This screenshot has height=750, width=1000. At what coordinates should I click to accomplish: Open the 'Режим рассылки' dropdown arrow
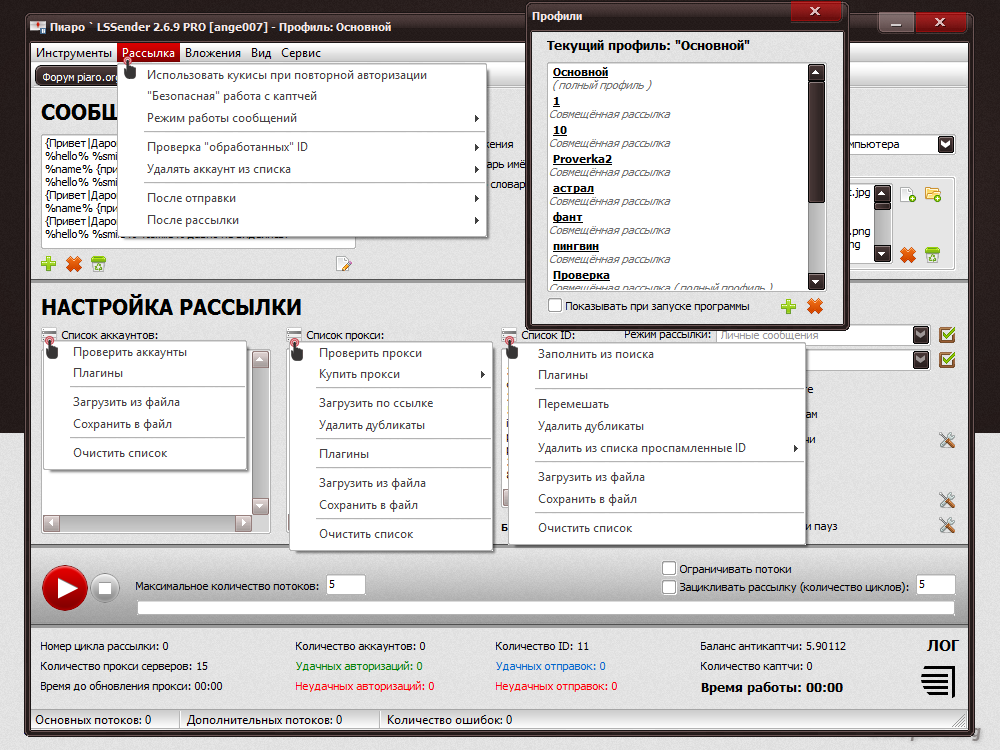pos(920,335)
